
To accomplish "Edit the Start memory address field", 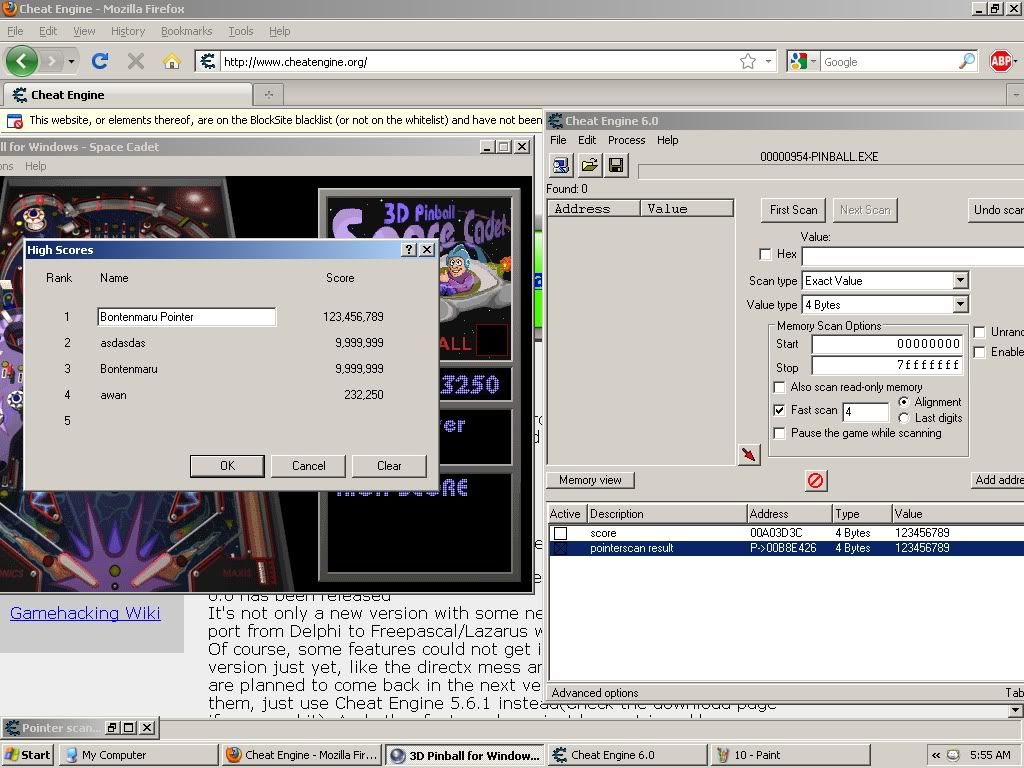I will pyautogui.click(x=887, y=344).
